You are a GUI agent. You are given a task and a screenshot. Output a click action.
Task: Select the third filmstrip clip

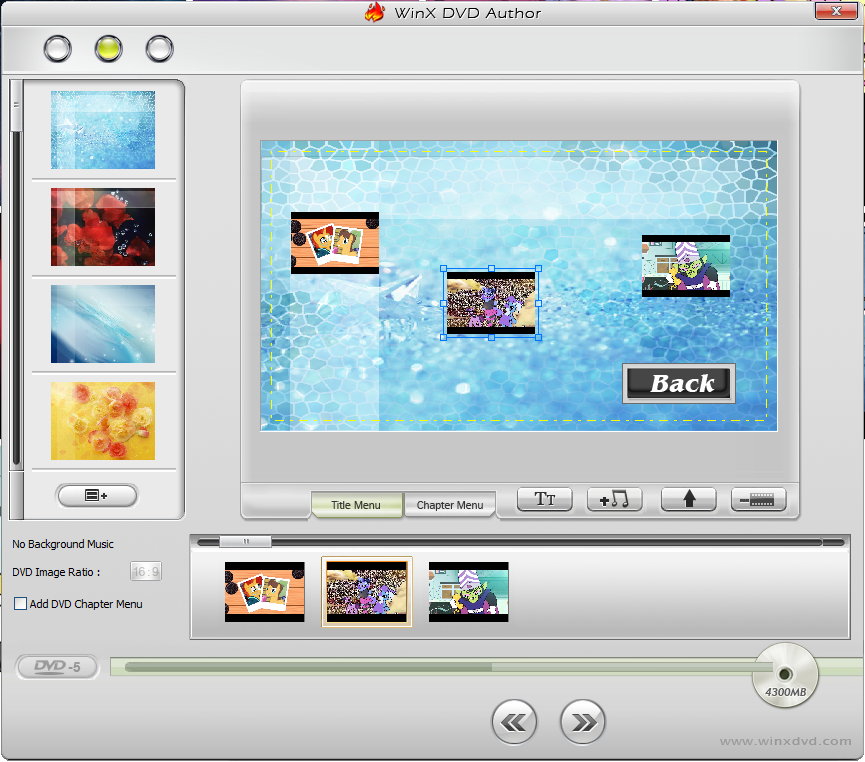[x=469, y=592]
